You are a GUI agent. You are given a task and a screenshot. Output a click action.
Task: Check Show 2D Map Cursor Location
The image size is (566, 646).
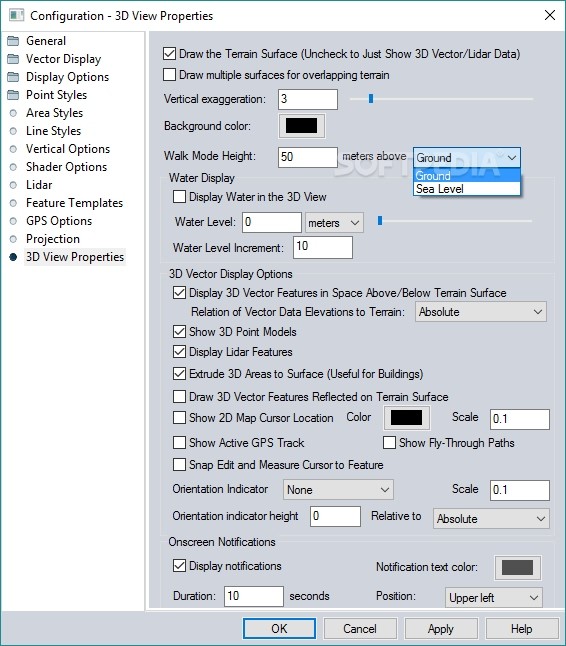(x=179, y=418)
